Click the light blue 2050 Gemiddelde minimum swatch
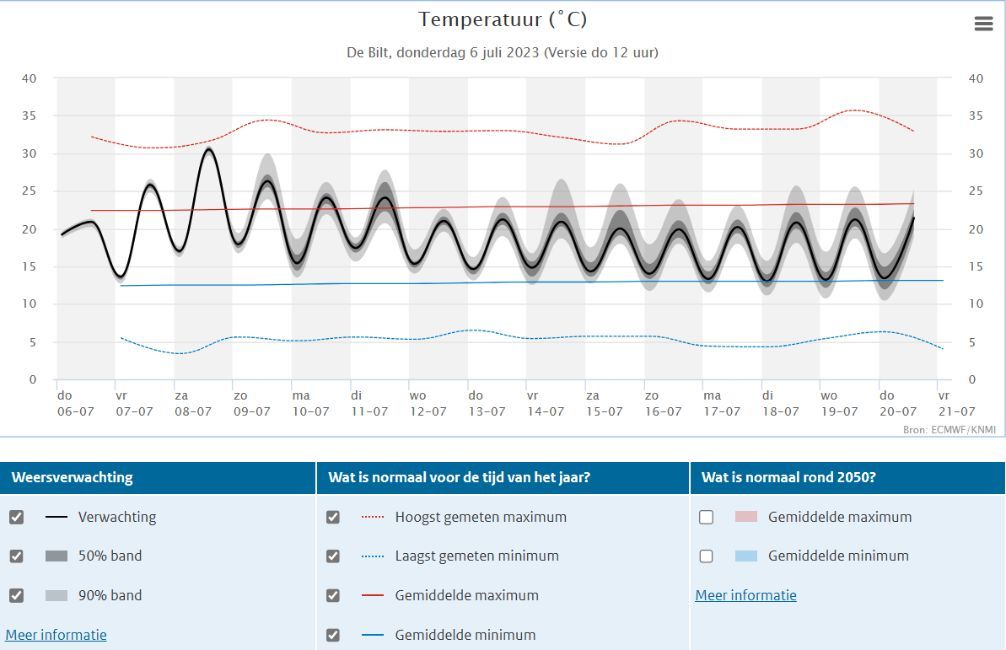The height and width of the screenshot is (650, 1006). pos(746,556)
